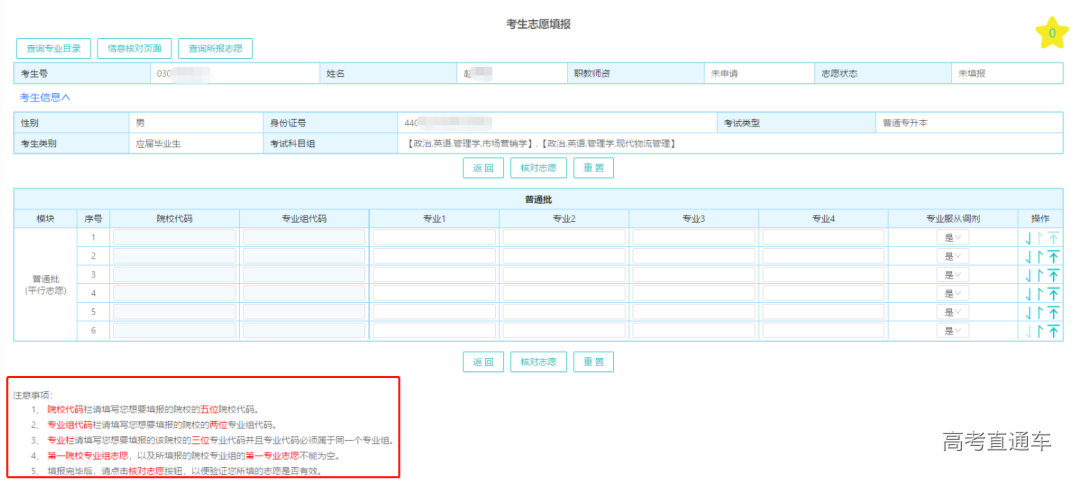1080x481 pixels.
Task: Send row 6 choice to the top
Action: [x=1054, y=331]
